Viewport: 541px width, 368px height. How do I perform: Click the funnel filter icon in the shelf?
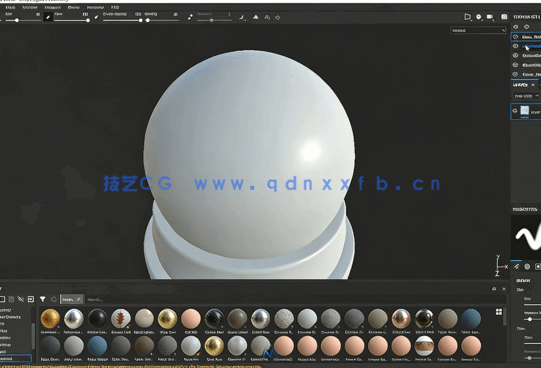42,299
